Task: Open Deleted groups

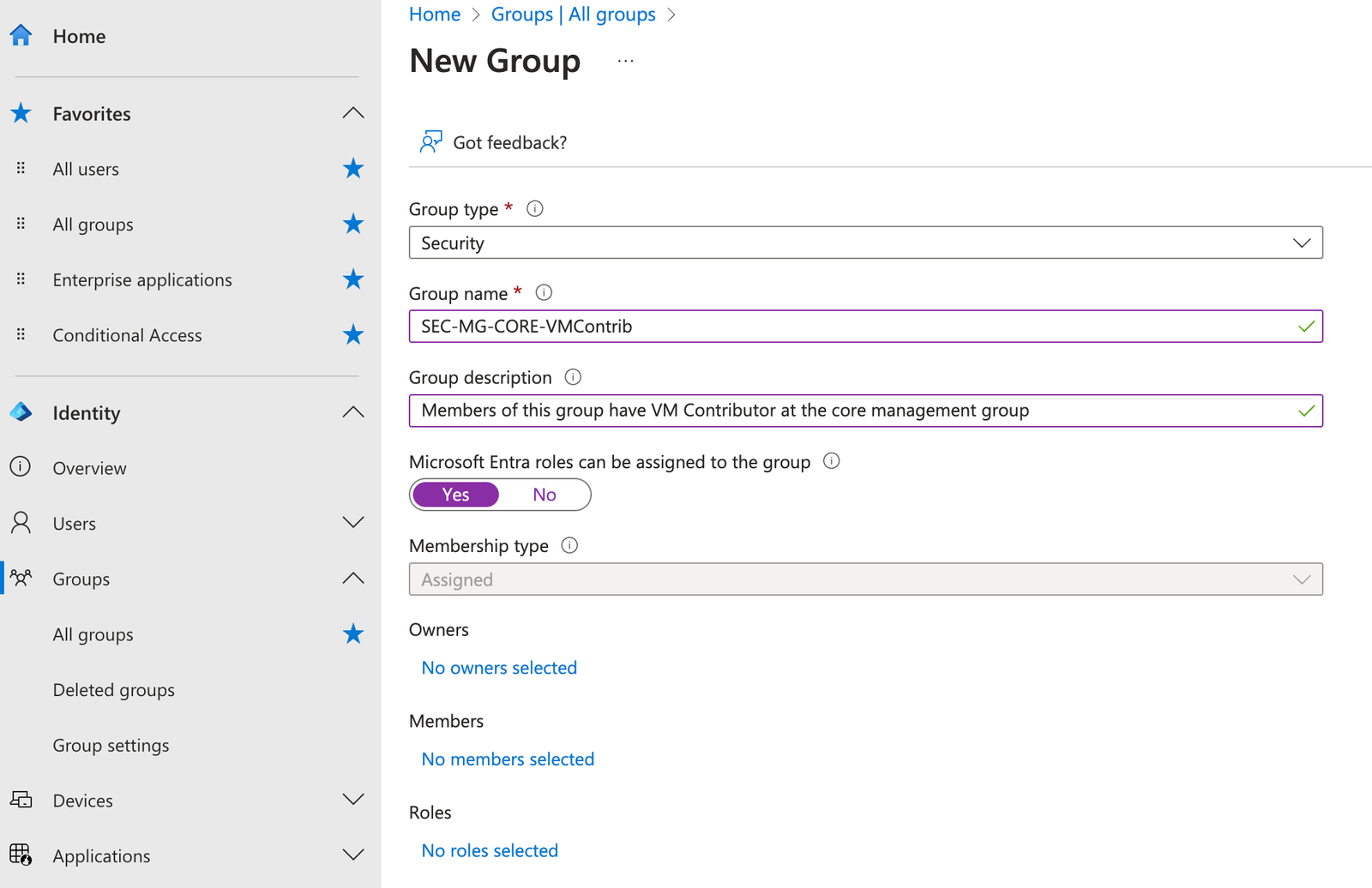Action: (113, 690)
